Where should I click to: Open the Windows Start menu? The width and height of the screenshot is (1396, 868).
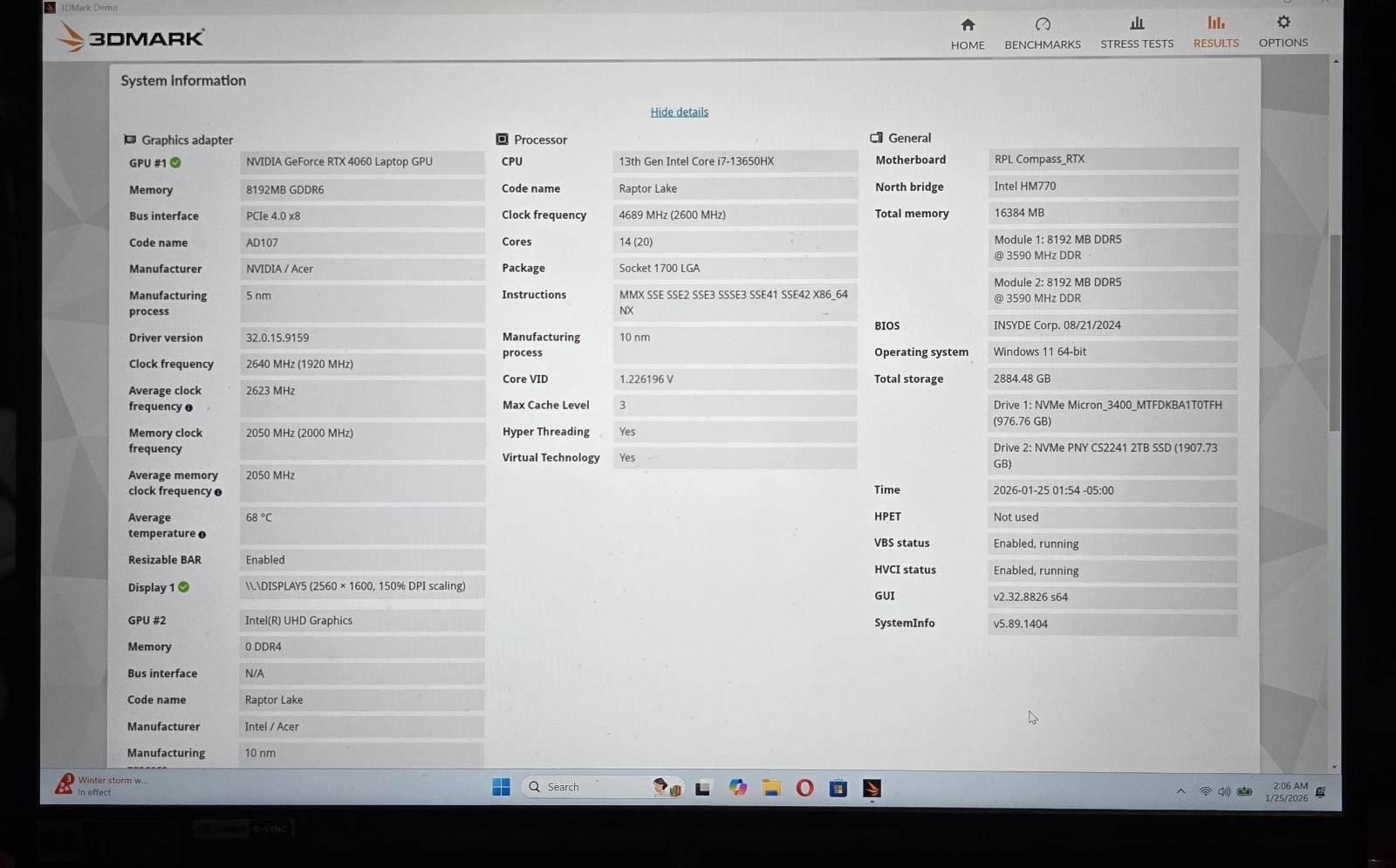pos(501,788)
